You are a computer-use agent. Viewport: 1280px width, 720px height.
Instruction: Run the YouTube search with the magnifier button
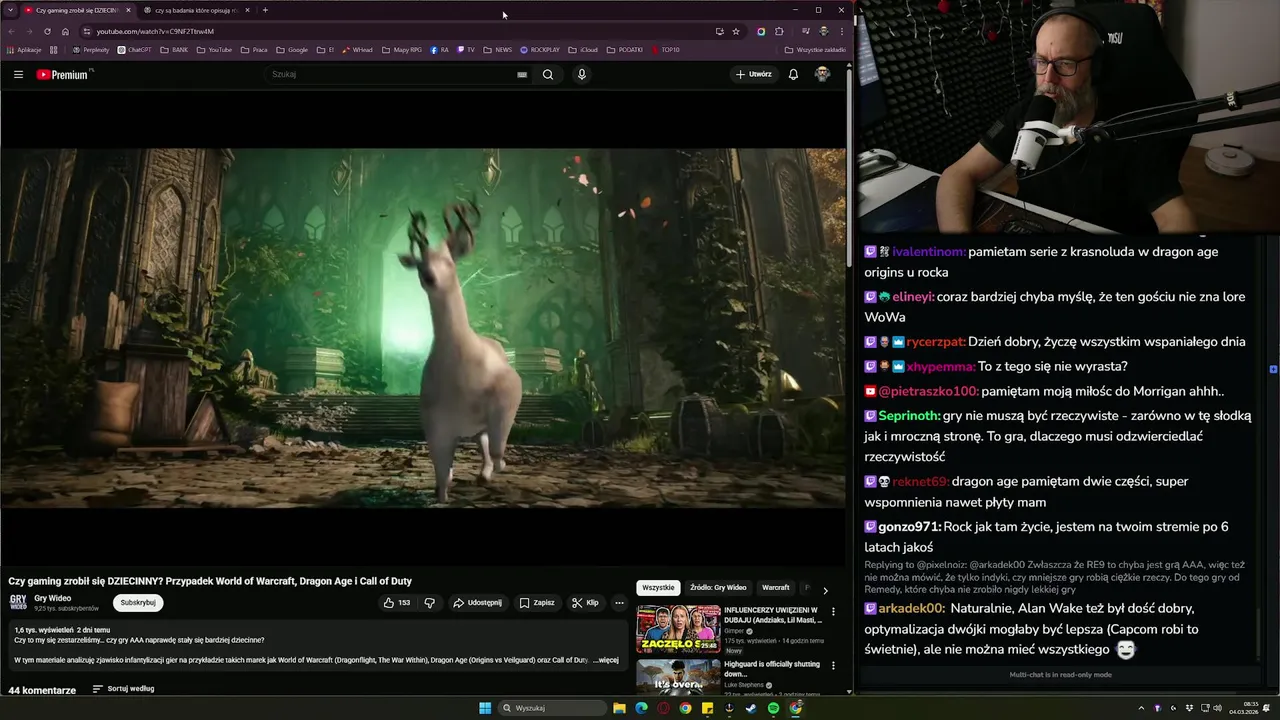(548, 74)
